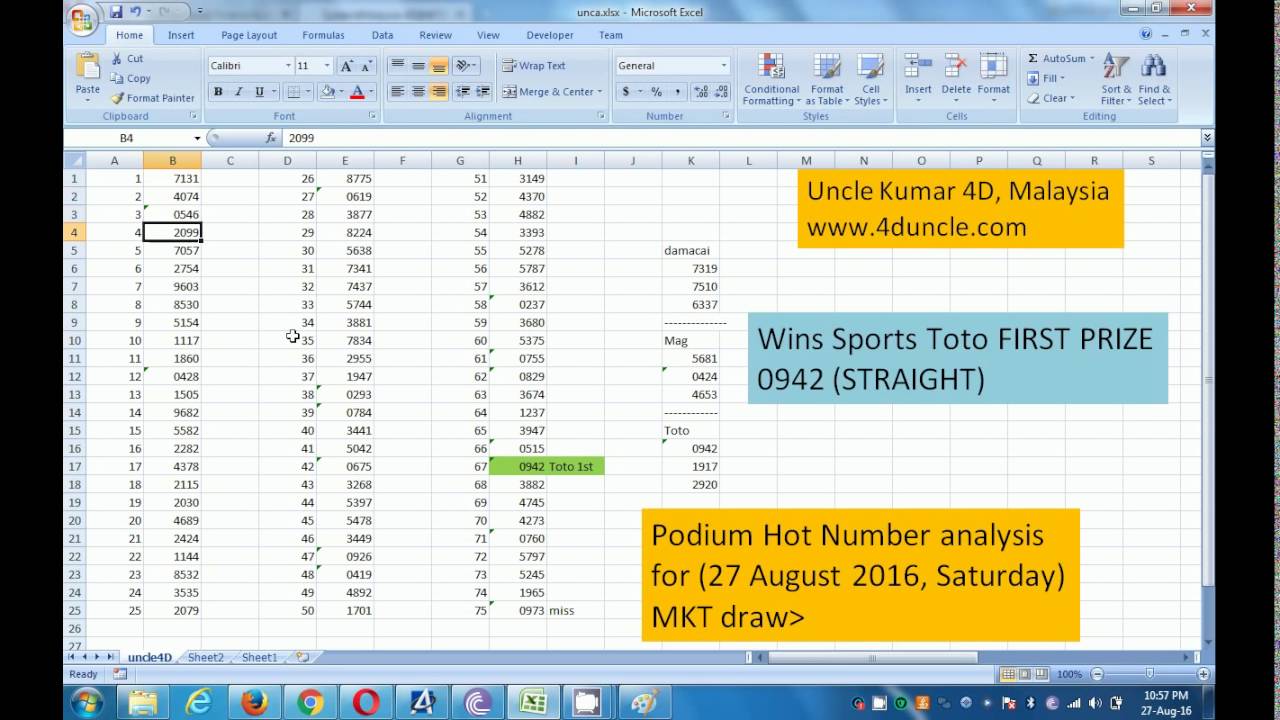This screenshot has width=1280, height=720.
Task: Open the Data ribbon tab
Action: (382, 35)
